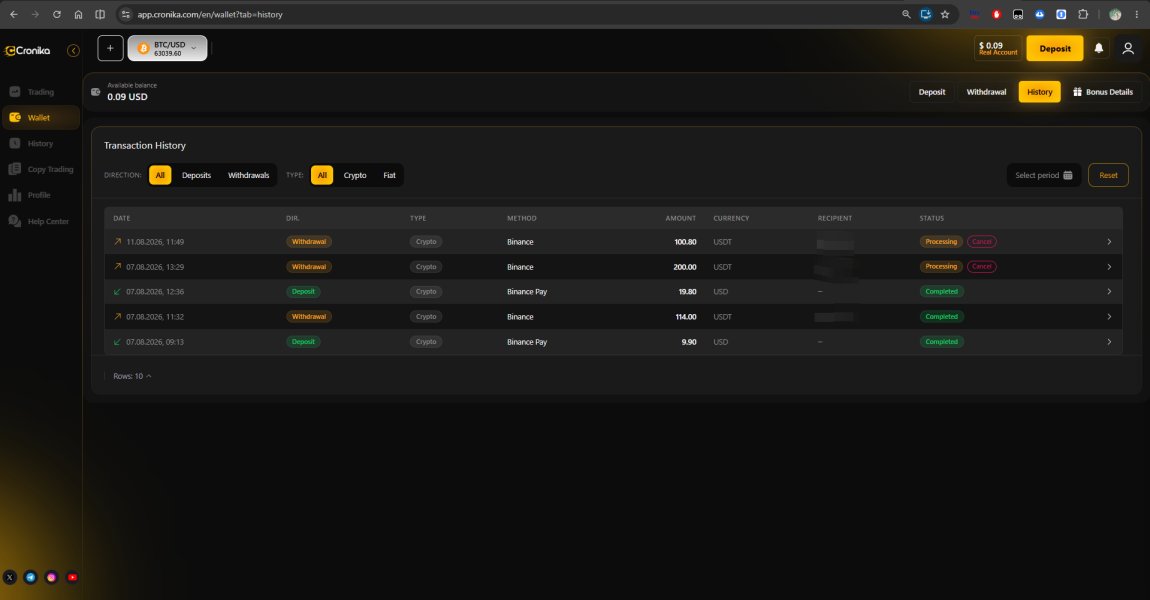Image resolution: width=1150 pixels, height=600 pixels.
Task: Open Profile in the sidebar
Action: point(40,195)
